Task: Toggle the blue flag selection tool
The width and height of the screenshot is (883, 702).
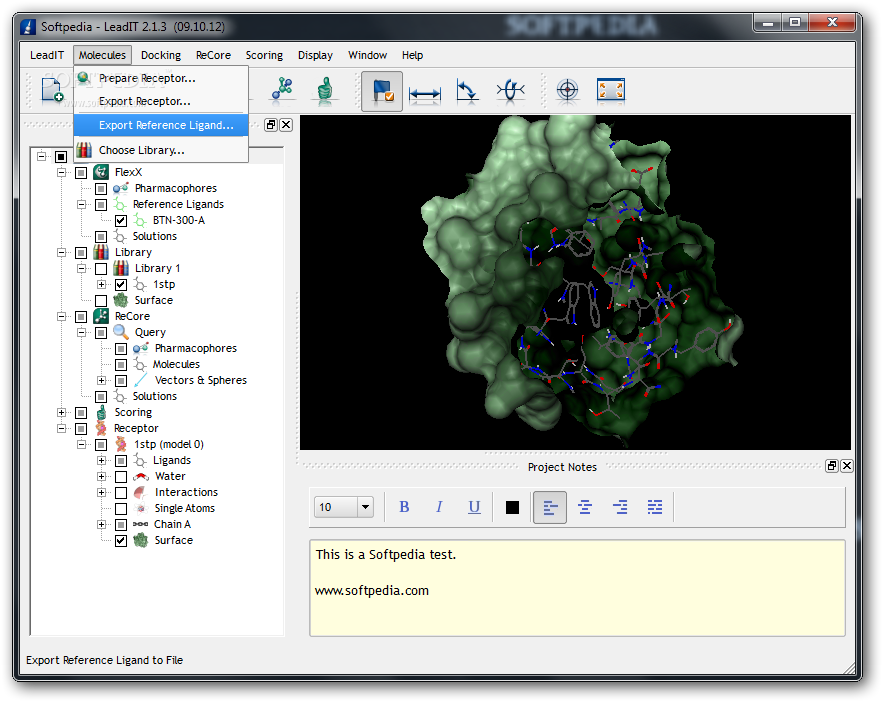Action: pos(382,91)
